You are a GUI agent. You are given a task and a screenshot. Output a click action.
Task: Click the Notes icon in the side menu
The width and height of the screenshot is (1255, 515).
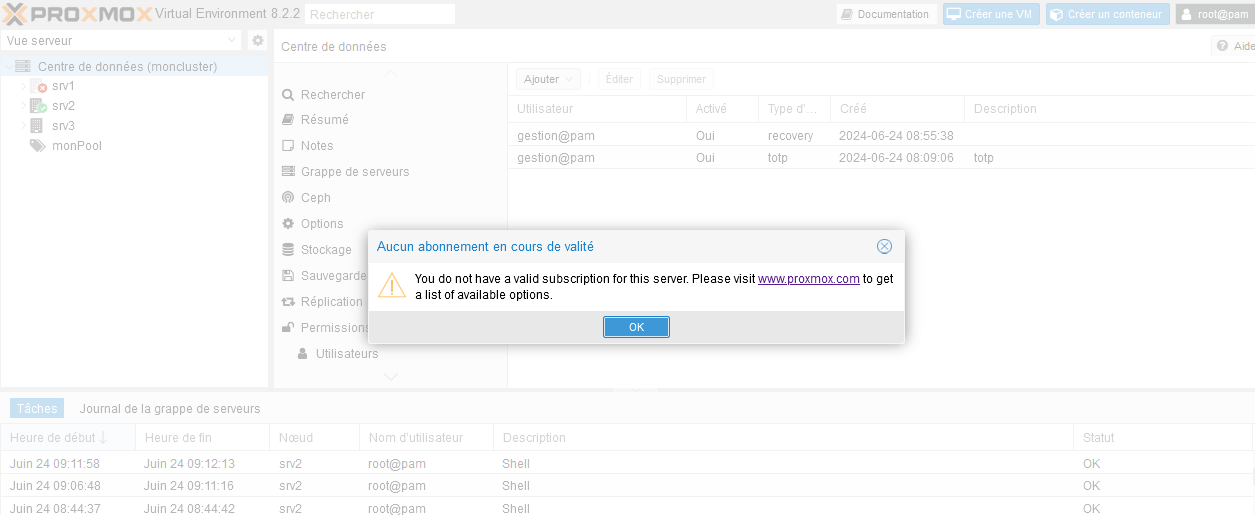288,146
